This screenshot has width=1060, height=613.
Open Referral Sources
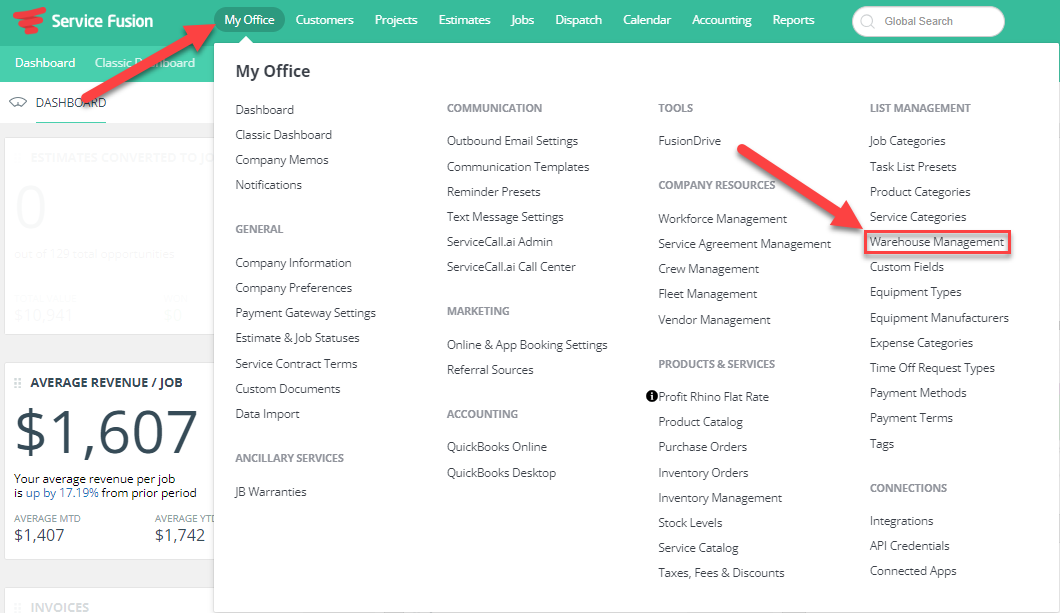(490, 370)
